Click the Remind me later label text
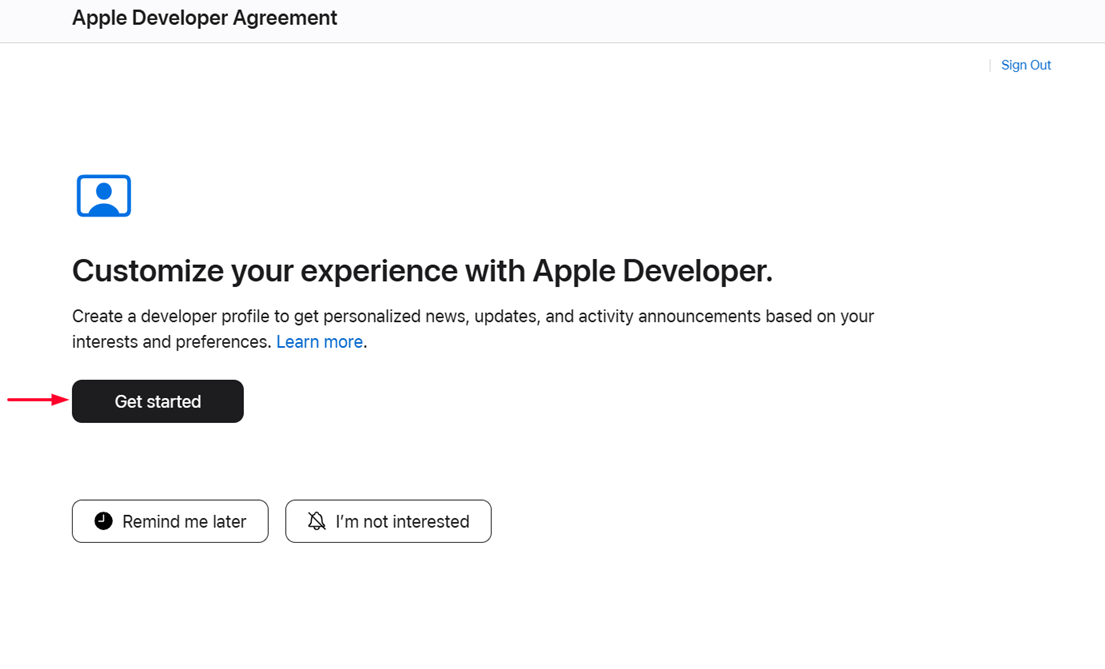 (x=184, y=522)
